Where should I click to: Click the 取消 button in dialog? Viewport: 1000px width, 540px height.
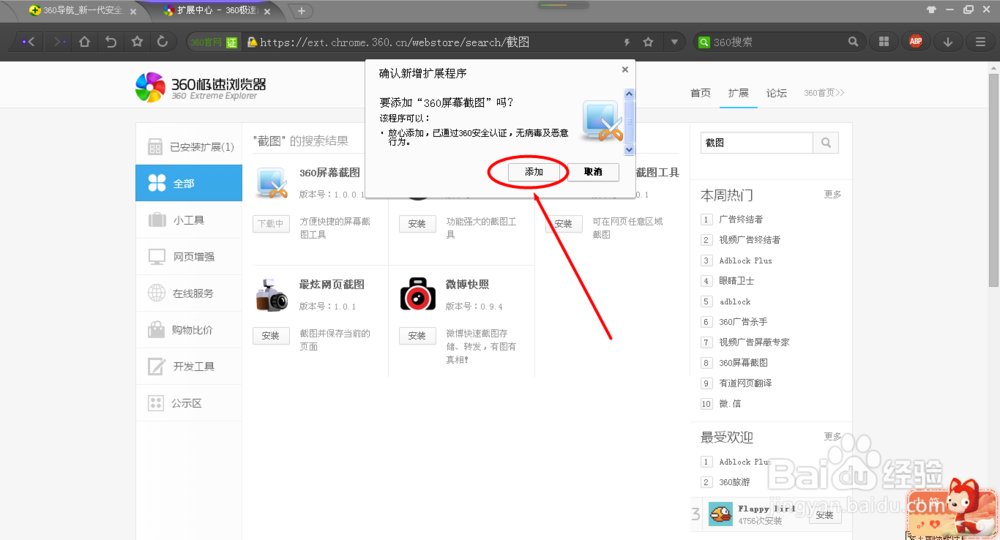tap(593, 171)
